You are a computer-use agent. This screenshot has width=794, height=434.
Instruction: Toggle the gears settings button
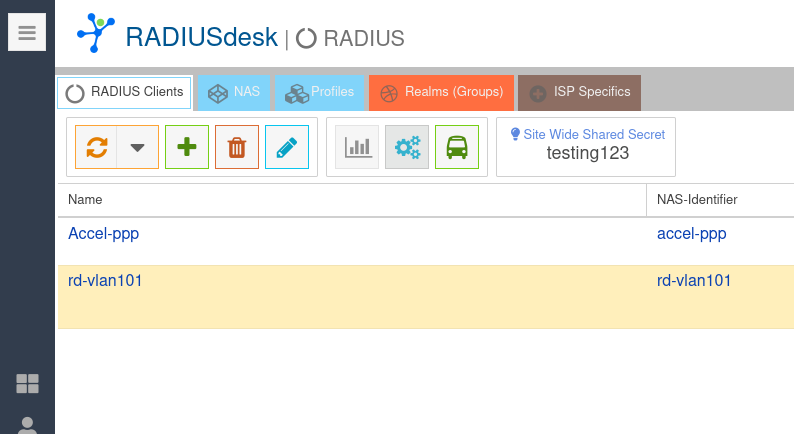coord(407,147)
